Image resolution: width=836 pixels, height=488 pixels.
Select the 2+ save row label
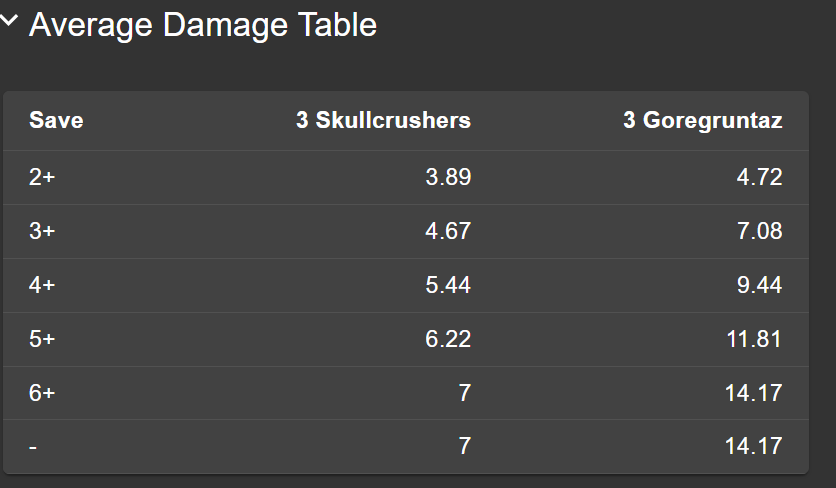[43, 178]
